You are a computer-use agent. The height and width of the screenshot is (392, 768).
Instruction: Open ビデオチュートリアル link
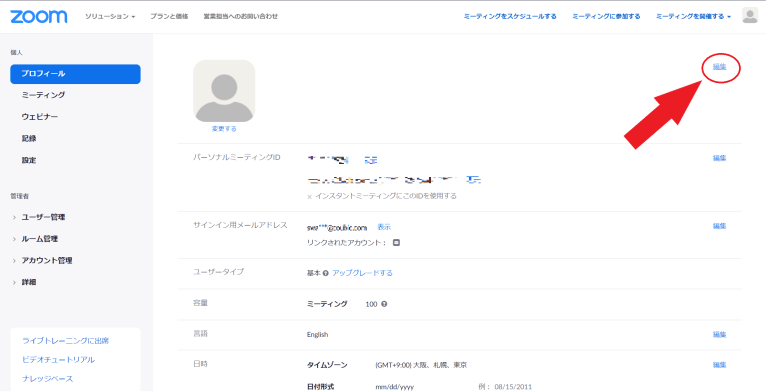58,360
